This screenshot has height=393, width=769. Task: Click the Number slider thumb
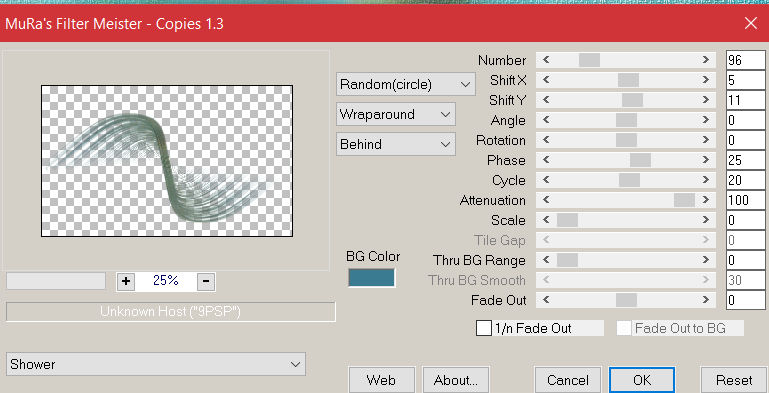[589, 60]
